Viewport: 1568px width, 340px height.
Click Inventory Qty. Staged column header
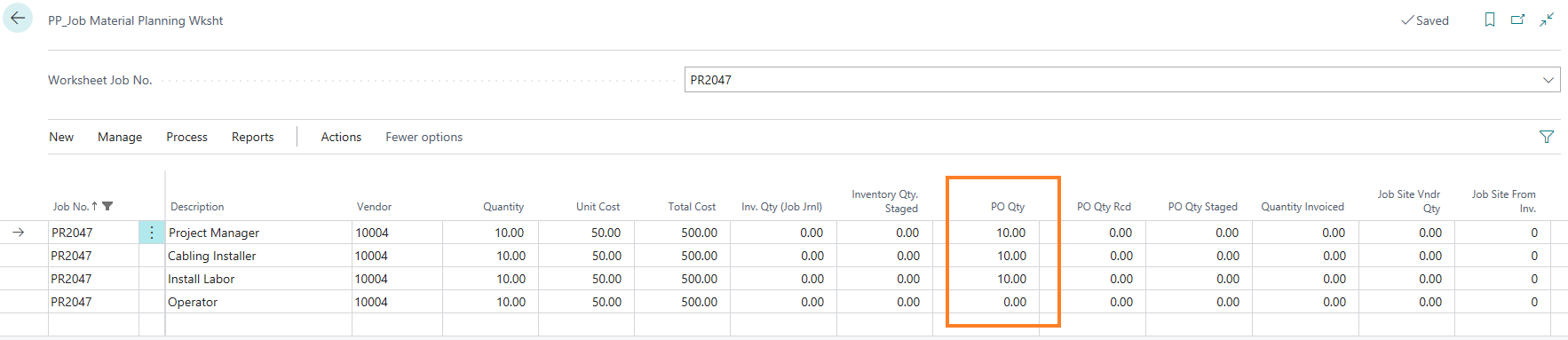tap(884, 202)
